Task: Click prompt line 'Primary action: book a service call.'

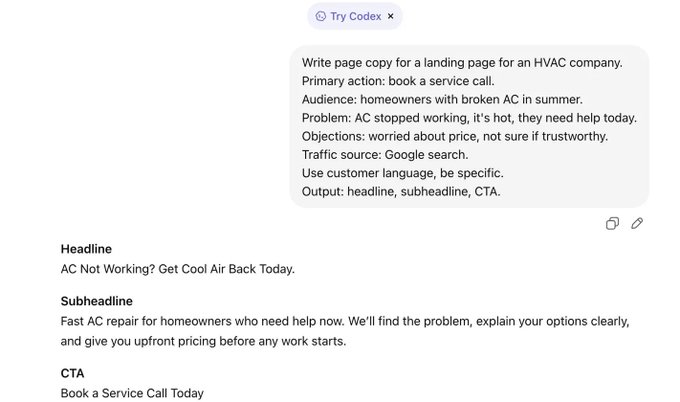Action: [x=398, y=81]
